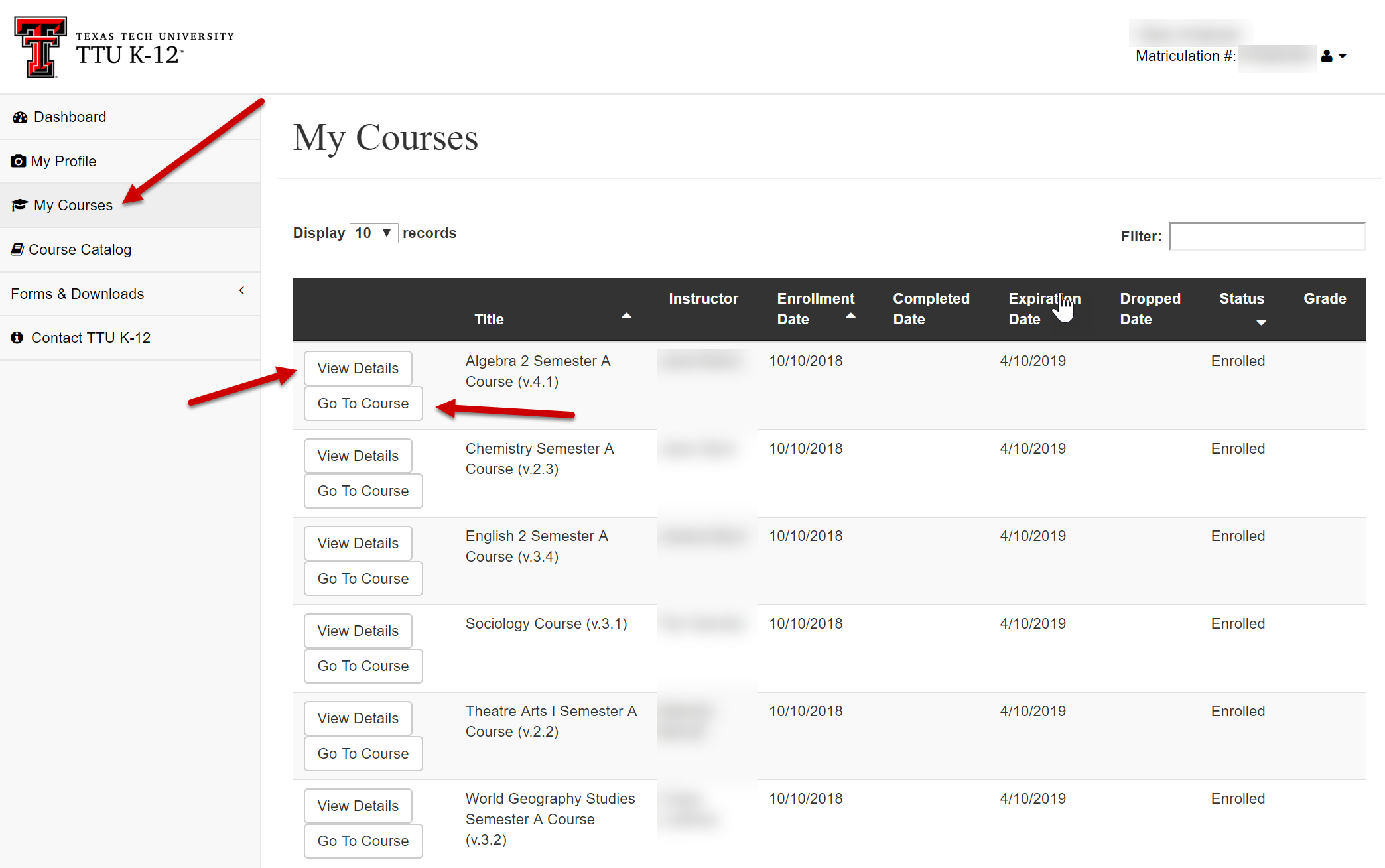Click Go To Course for Sociology Course

click(363, 666)
